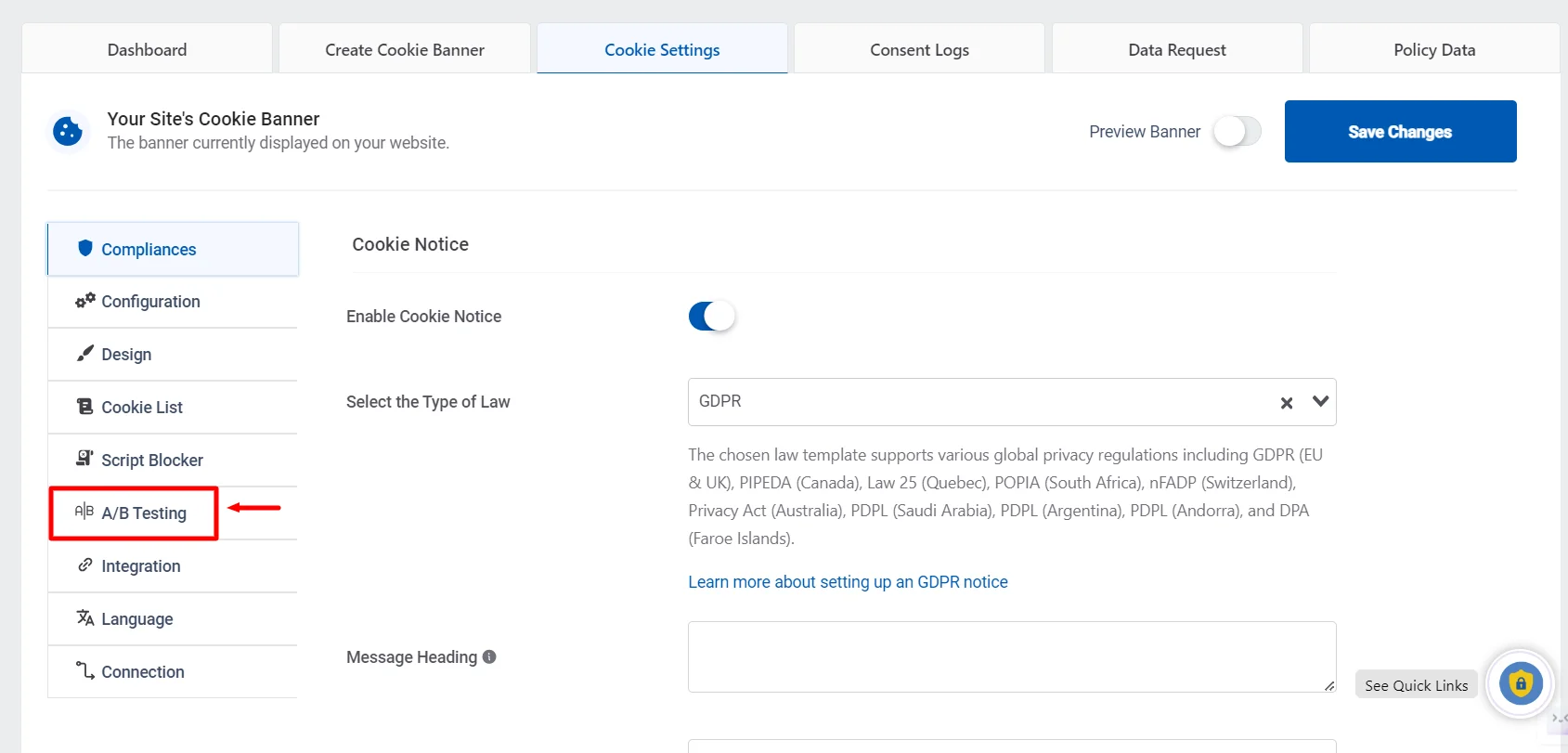This screenshot has height=753, width=1568.
Task: Open the GDPR law type combo box
Action: pyautogui.click(x=1012, y=402)
